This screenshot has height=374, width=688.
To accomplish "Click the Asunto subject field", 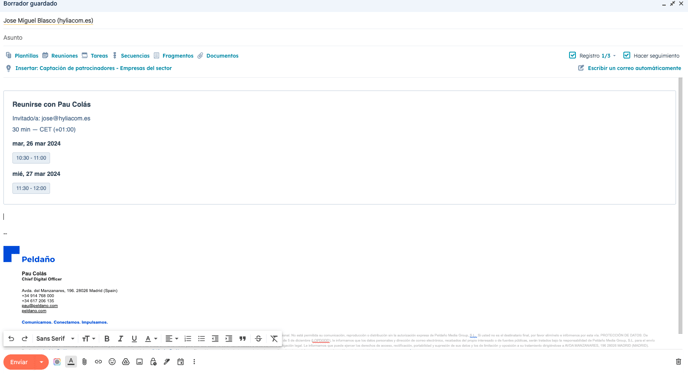I will tap(342, 38).
